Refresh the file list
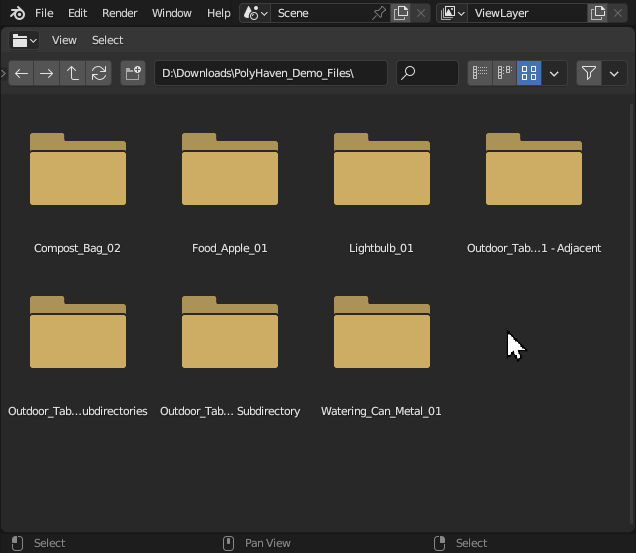The width and height of the screenshot is (636, 553). pos(99,73)
